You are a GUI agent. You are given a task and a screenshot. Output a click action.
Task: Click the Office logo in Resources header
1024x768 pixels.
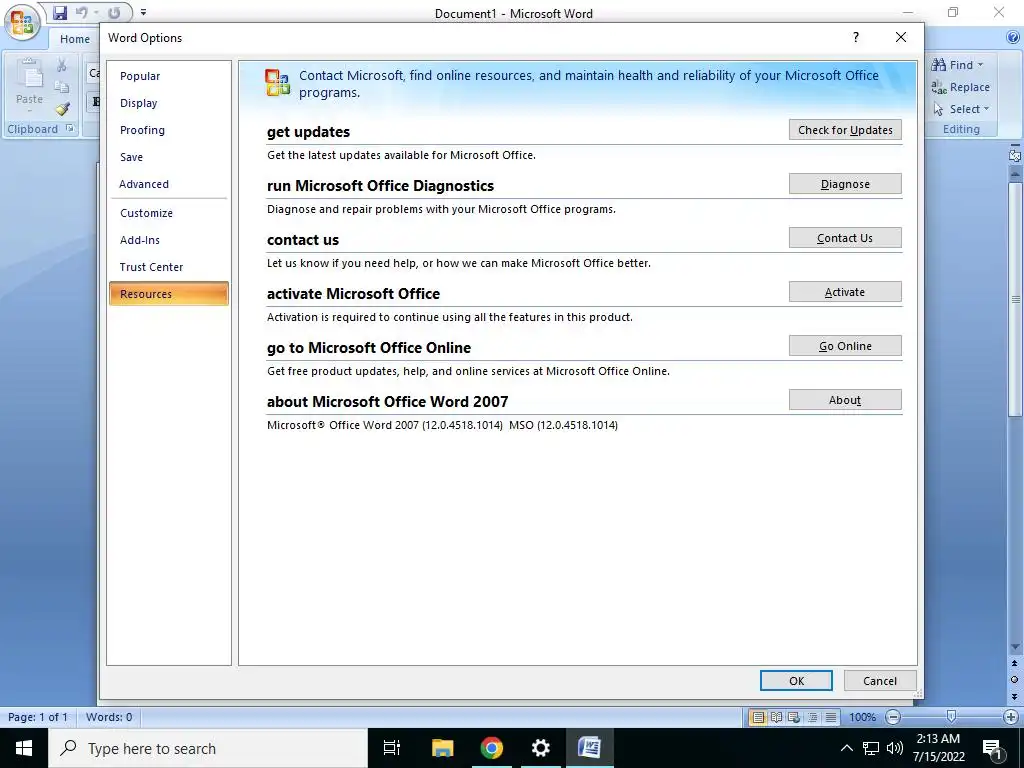point(278,83)
